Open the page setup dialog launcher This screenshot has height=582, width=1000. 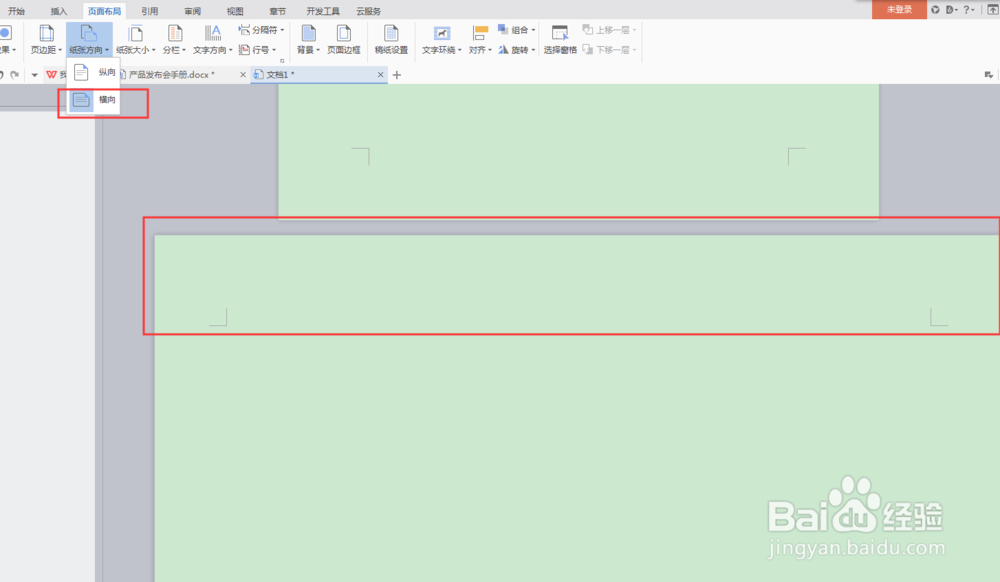tap(282, 61)
